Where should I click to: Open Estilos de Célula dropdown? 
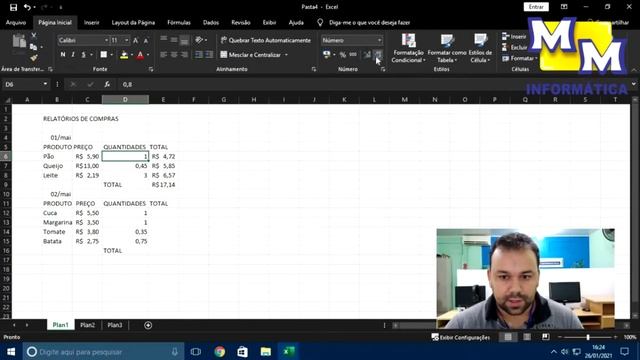click(480, 49)
